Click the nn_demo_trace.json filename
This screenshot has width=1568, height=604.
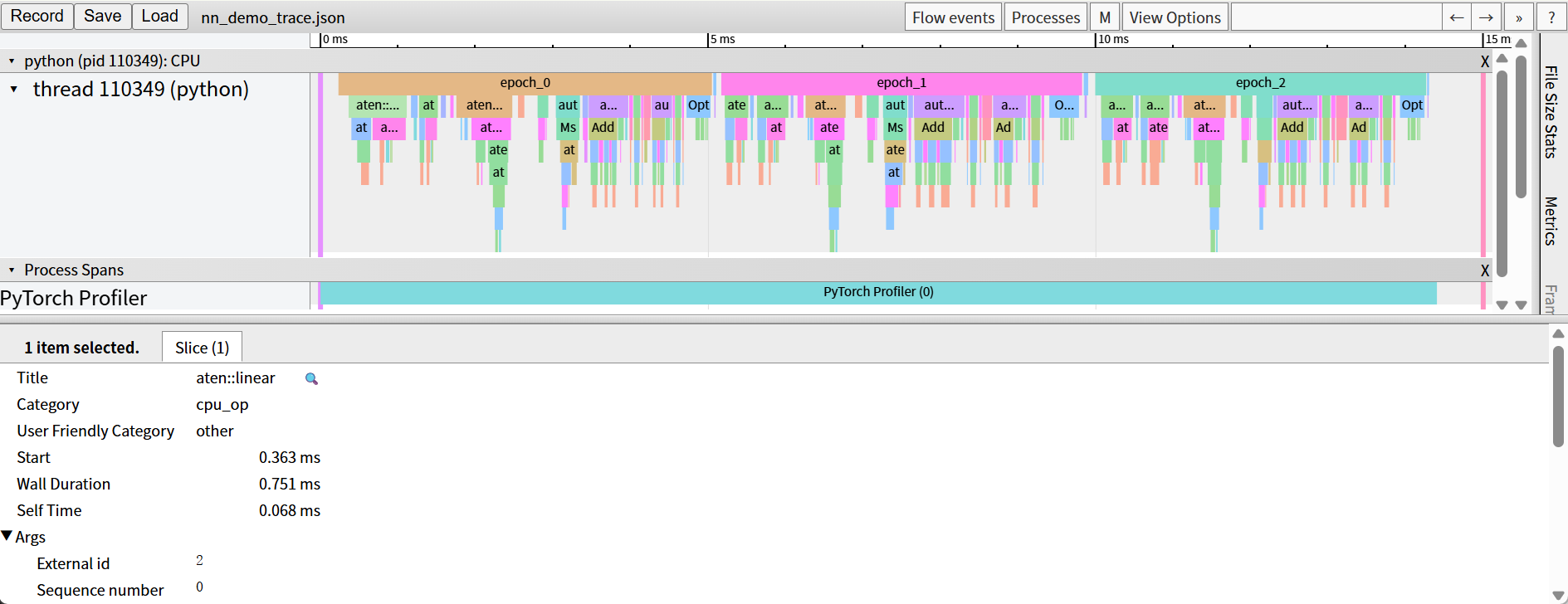273,18
